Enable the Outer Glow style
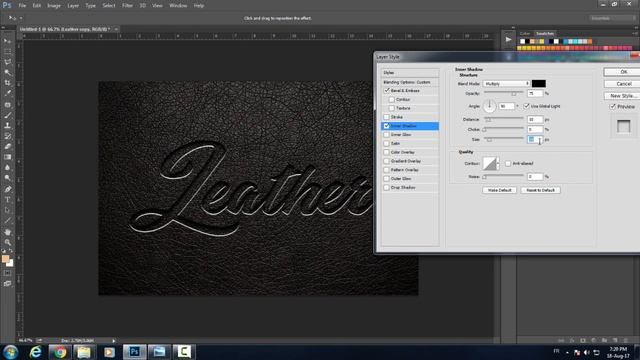The height and width of the screenshot is (360, 640). pos(387,179)
